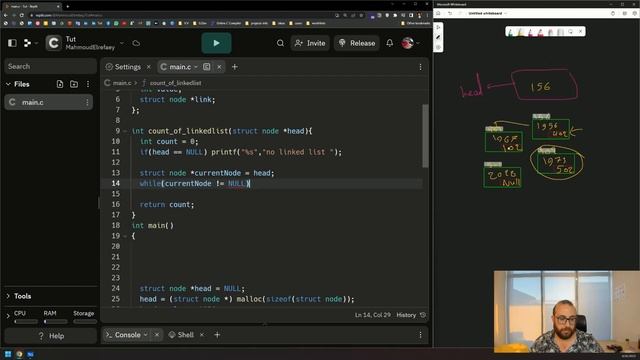Click the format icon on main.c tab
Viewport: 640px width, 360px height.
point(207,67)
